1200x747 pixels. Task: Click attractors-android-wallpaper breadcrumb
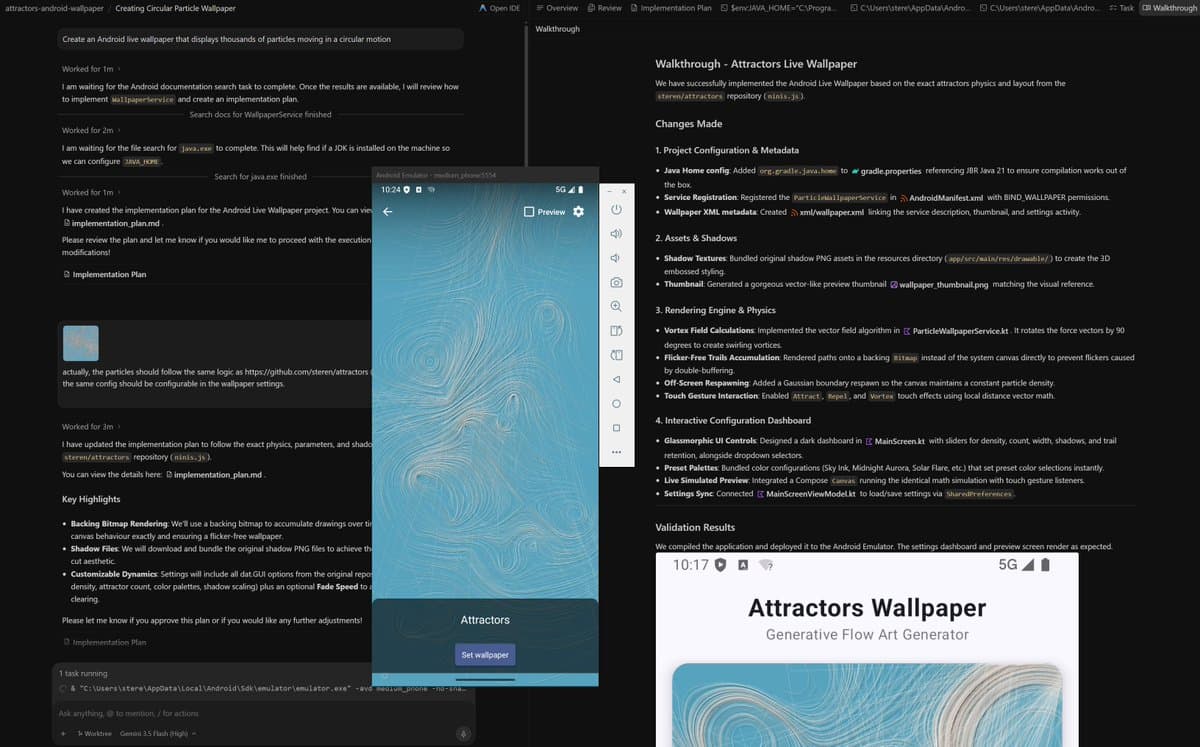[x=54, y=8]
